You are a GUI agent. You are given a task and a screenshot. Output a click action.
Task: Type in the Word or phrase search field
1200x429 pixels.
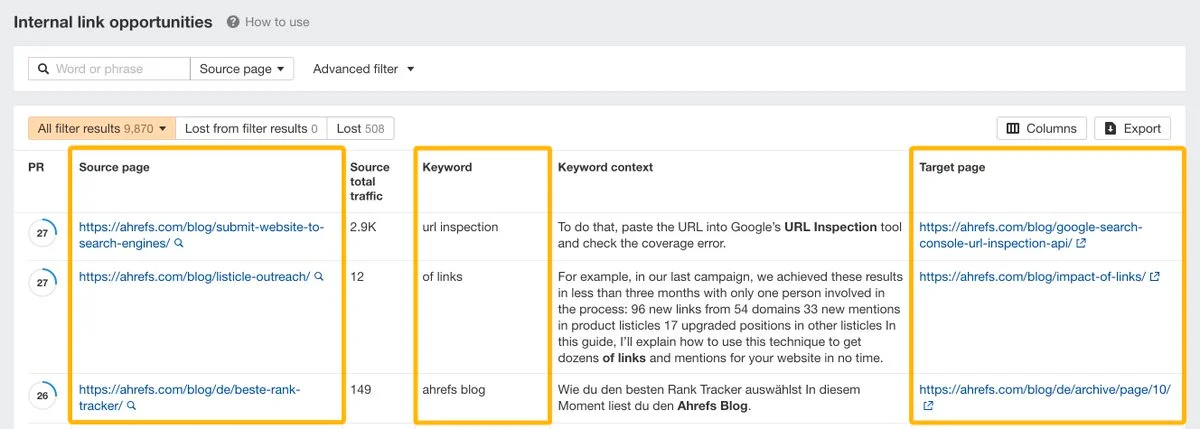(118, 69)
